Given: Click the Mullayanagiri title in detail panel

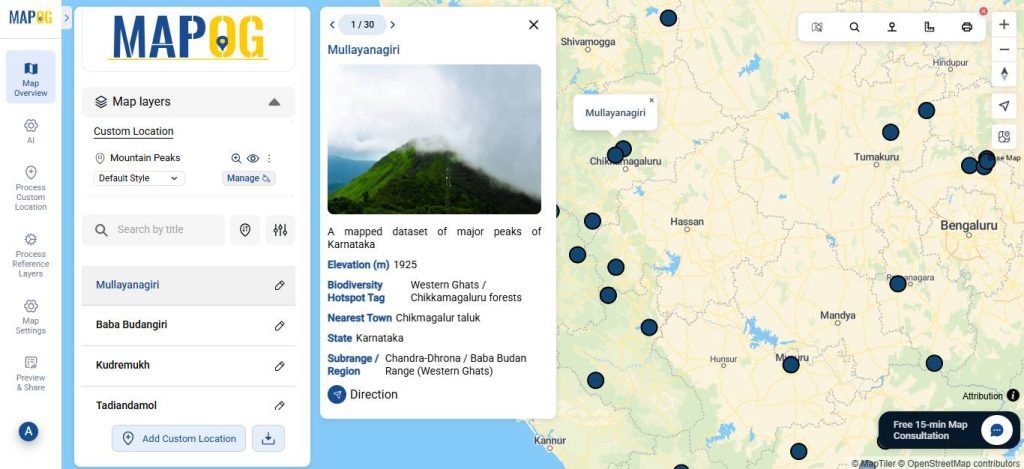Looking at the screenshot, I should 364,50.
